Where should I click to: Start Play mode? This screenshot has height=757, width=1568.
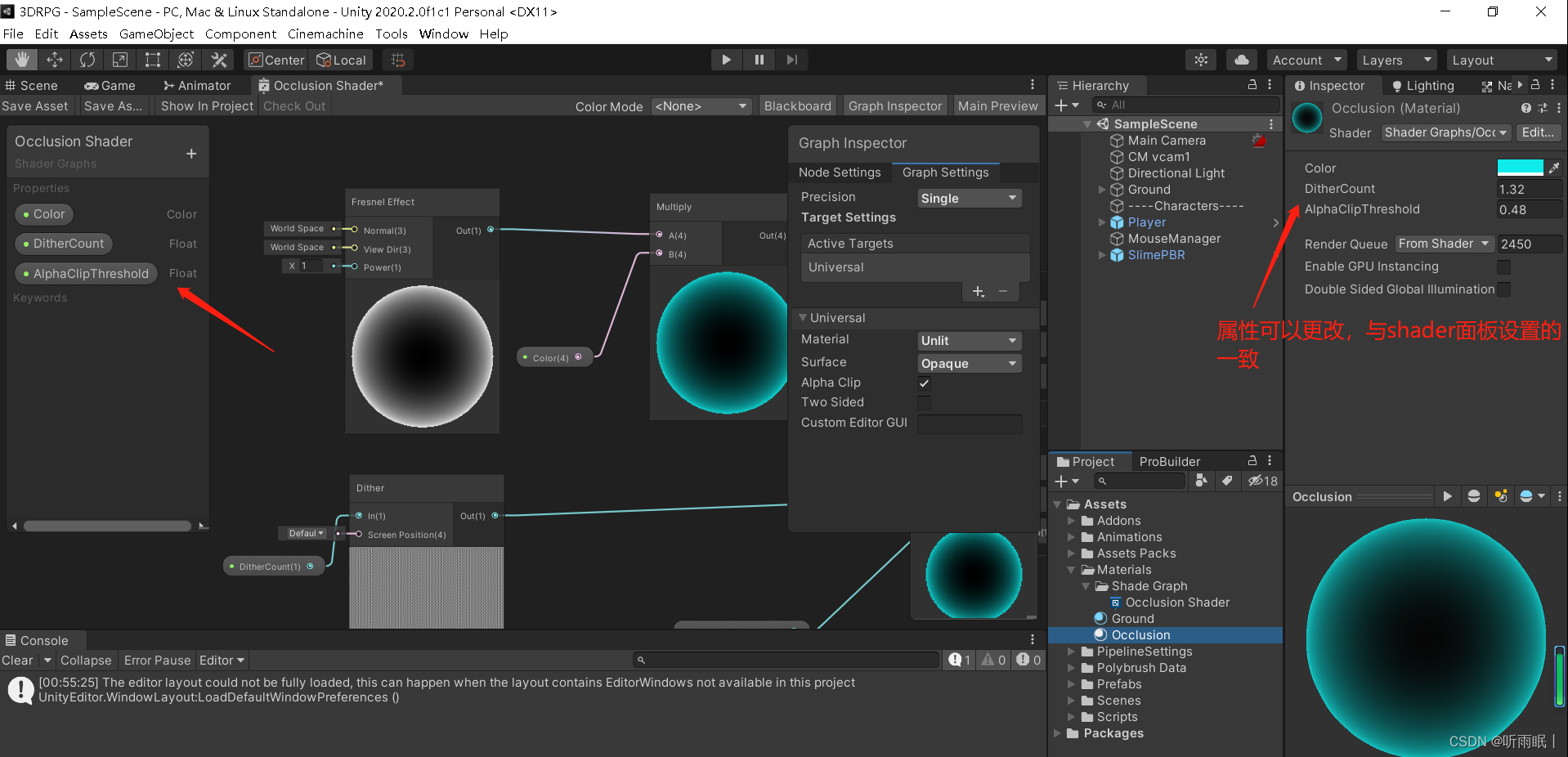point(726,60)
